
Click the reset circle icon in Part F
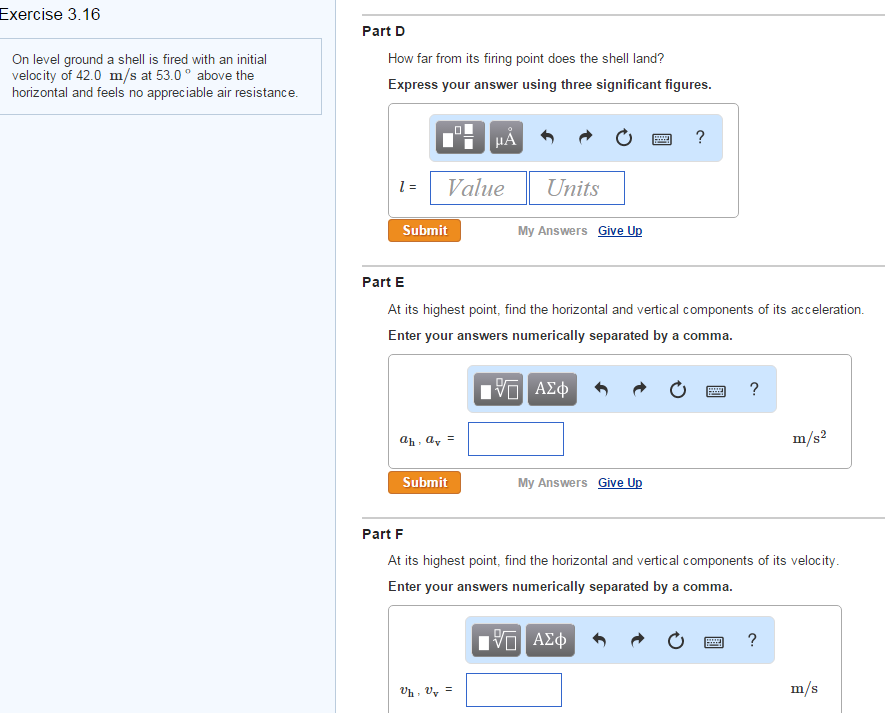point(675,640)
